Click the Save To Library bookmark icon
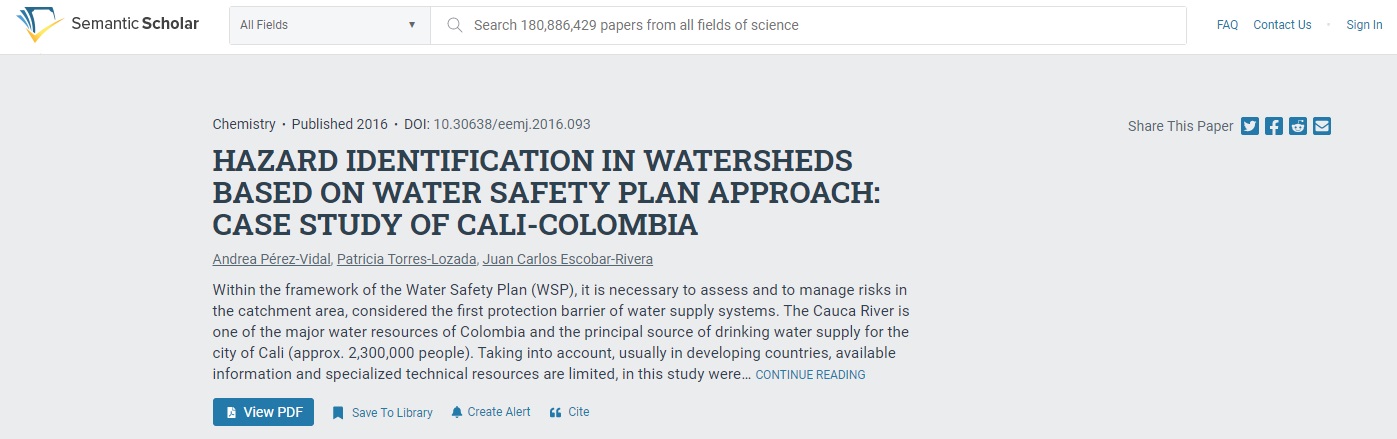The image size is (1397, 439). (x=338, y=413)
